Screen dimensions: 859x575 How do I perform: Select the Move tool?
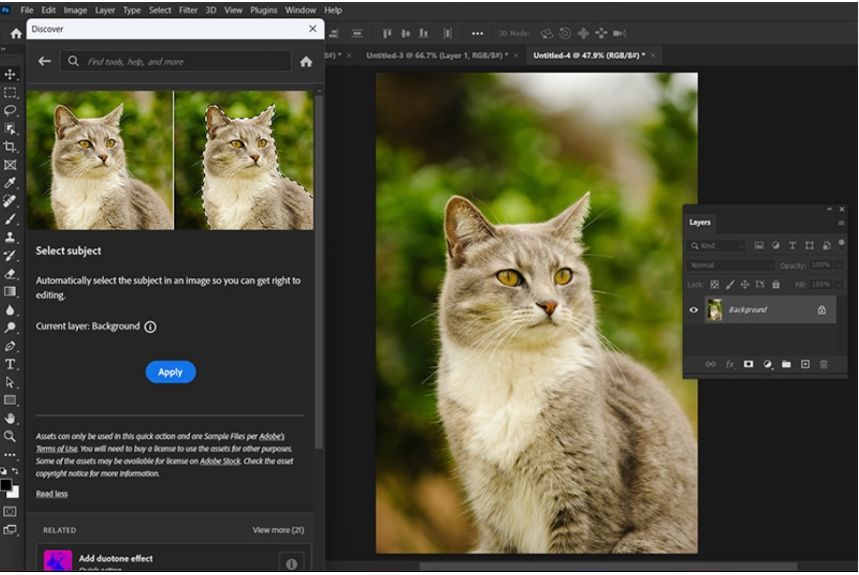(11, 74)
